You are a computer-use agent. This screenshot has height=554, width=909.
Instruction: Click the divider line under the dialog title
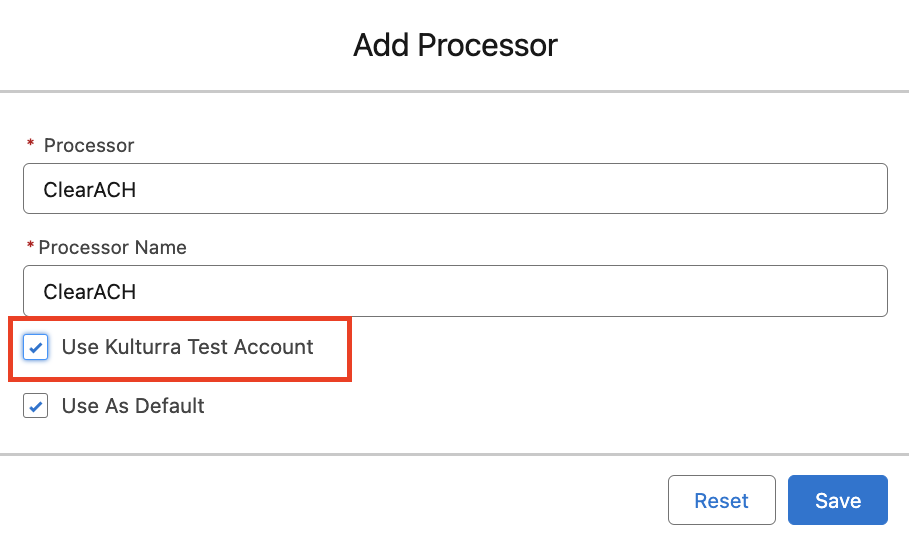(x=455, y=92)
